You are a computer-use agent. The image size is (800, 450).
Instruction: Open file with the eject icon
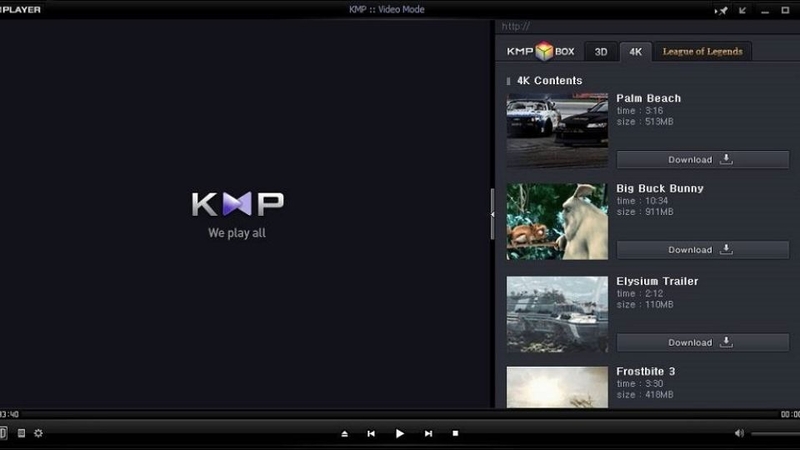344,434
